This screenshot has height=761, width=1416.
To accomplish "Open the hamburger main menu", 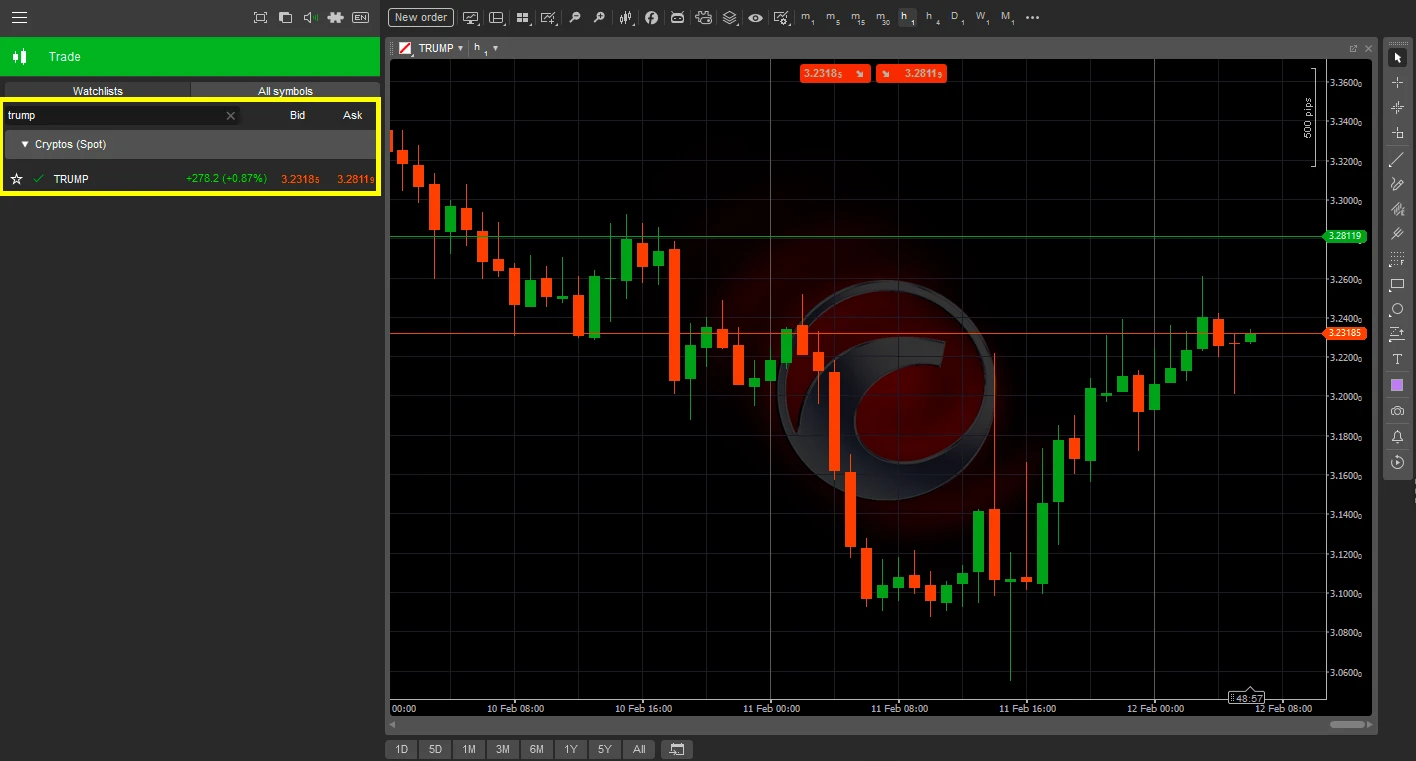I will point(19,17).
